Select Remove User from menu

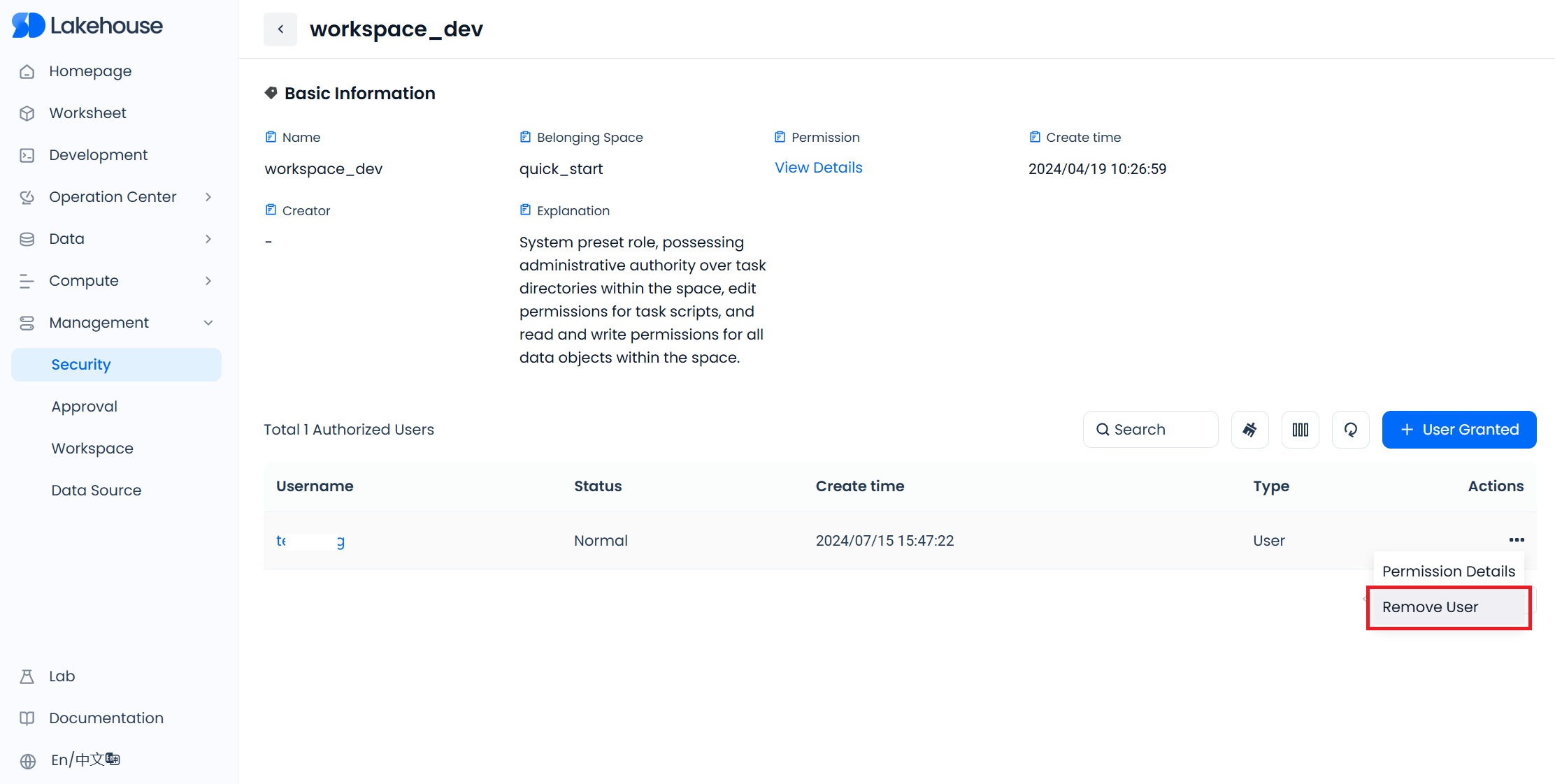(x=1431, y=607)
